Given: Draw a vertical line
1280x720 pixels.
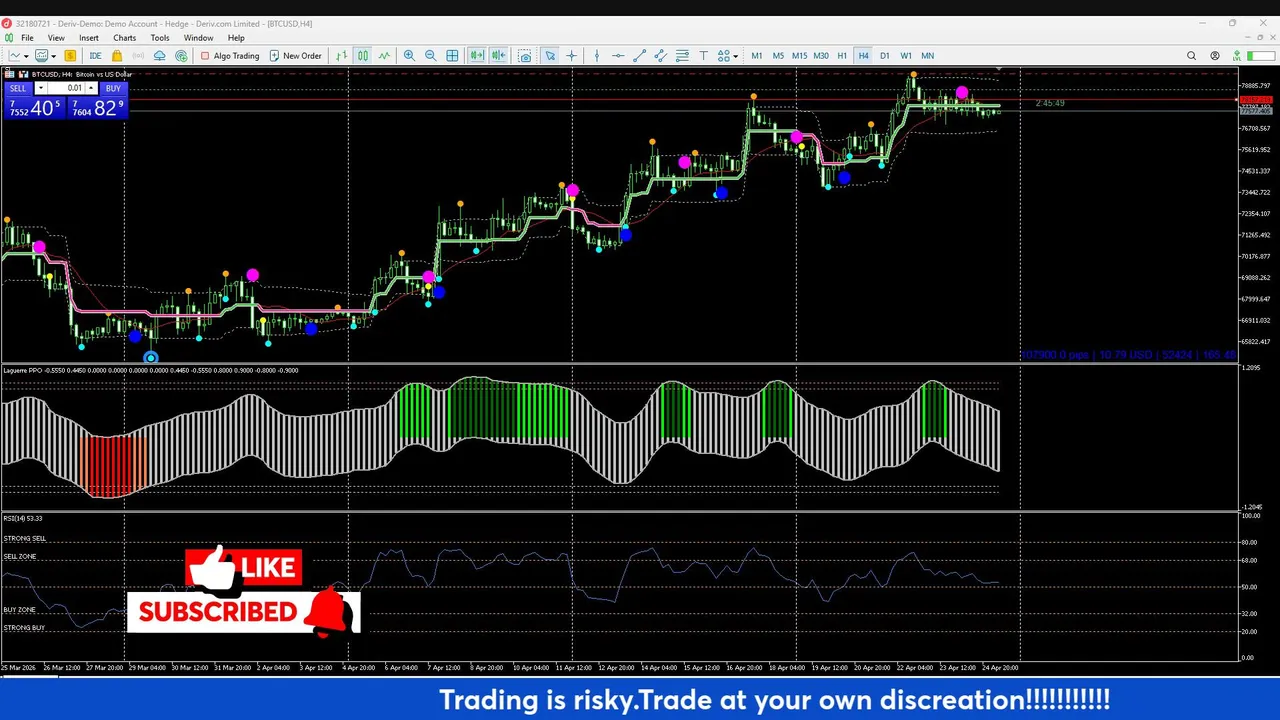Looking at the screenshot, I should 597,56.
